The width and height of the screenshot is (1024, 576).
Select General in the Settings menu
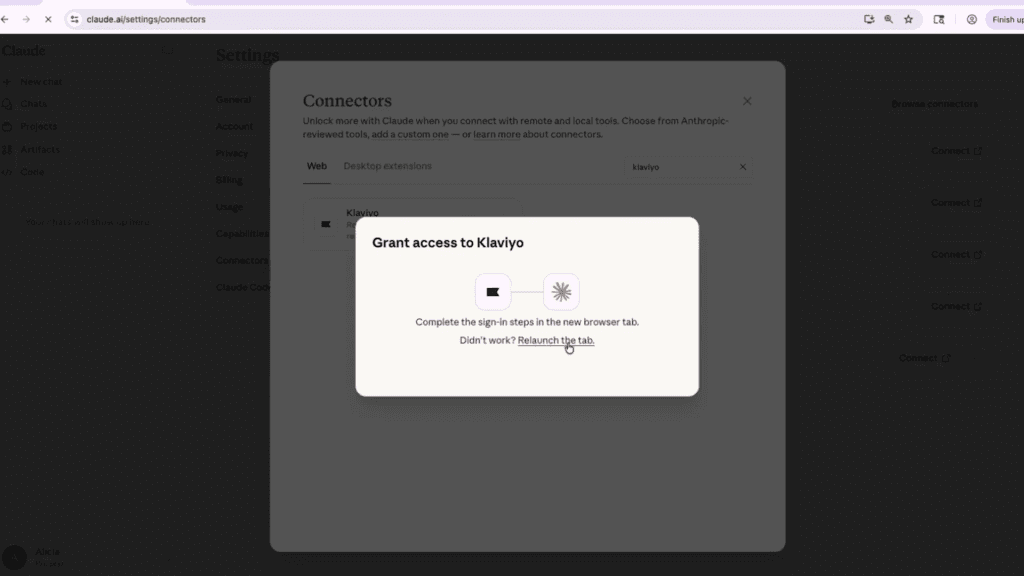pos(234,100)
